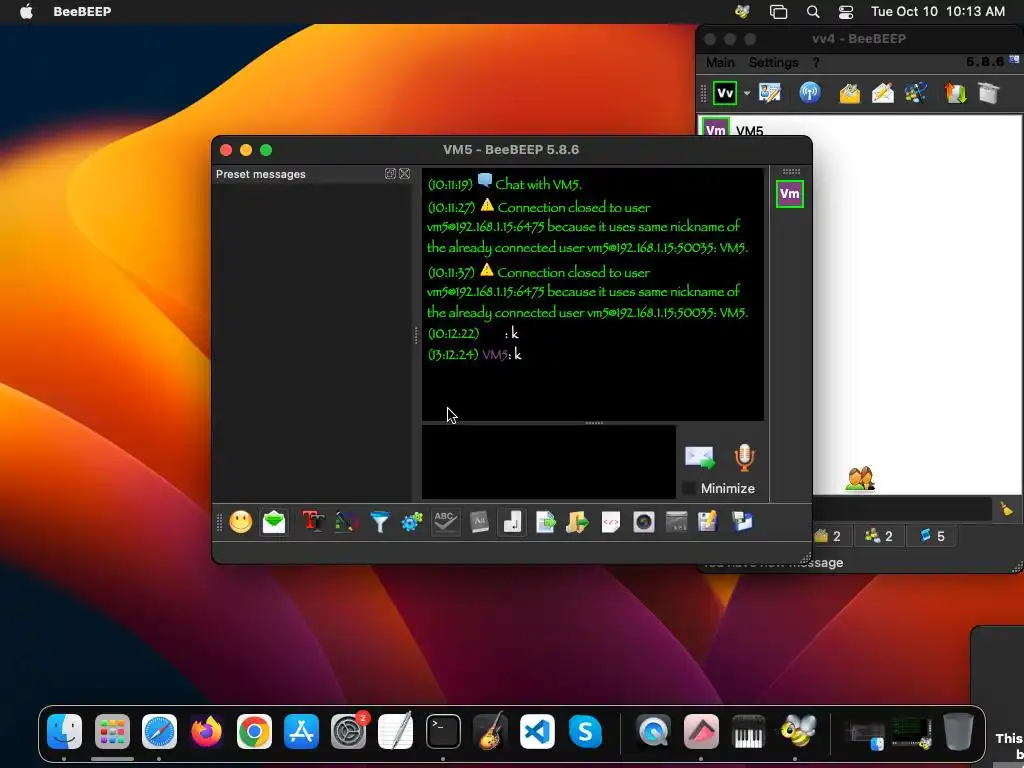
Task: Click the message filter funnel icon
Action: [379, 522]
